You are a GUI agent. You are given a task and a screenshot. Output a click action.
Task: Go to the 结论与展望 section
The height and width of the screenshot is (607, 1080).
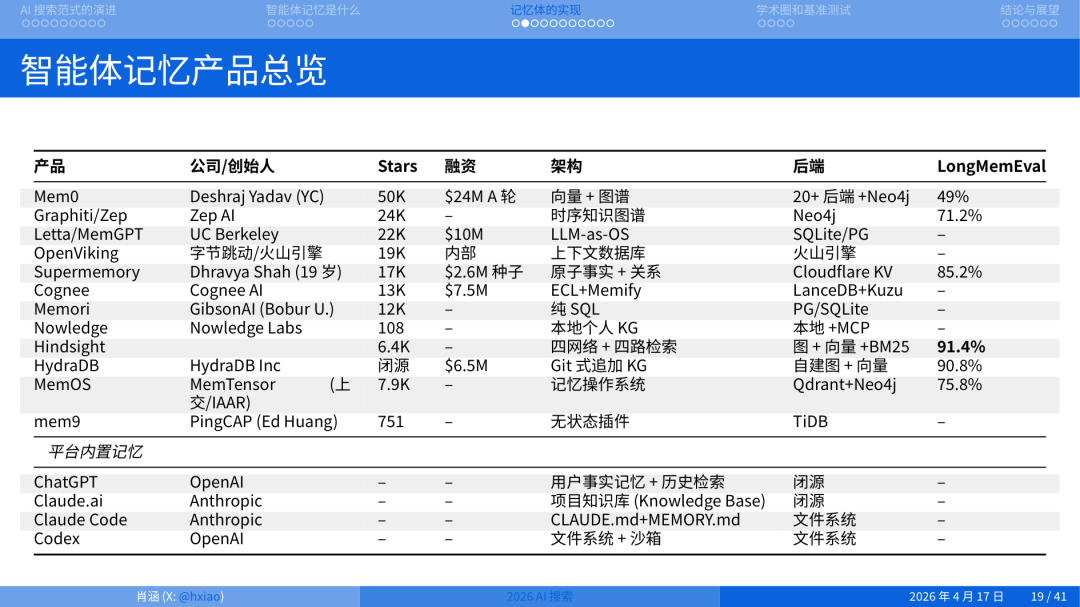point(1028,10)
